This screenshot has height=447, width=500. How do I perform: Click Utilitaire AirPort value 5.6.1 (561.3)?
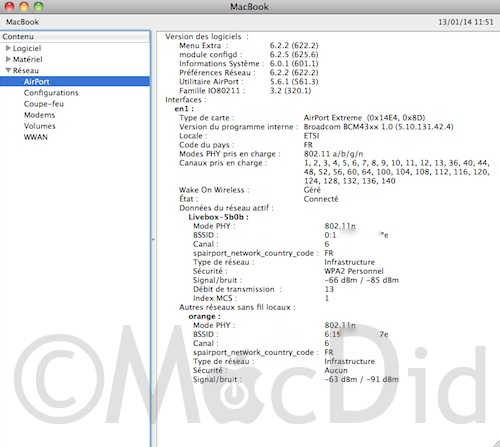[294, 81]
